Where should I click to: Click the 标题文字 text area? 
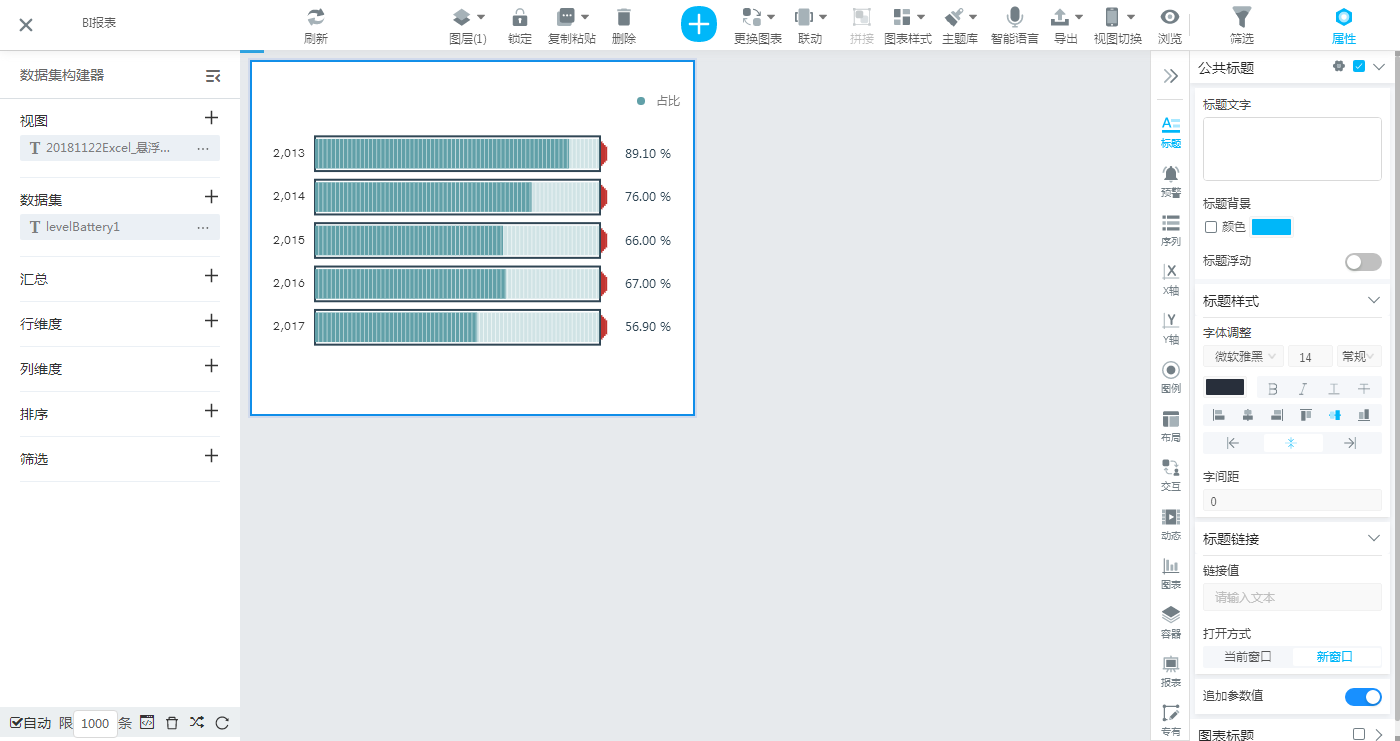click(1292, 149)
